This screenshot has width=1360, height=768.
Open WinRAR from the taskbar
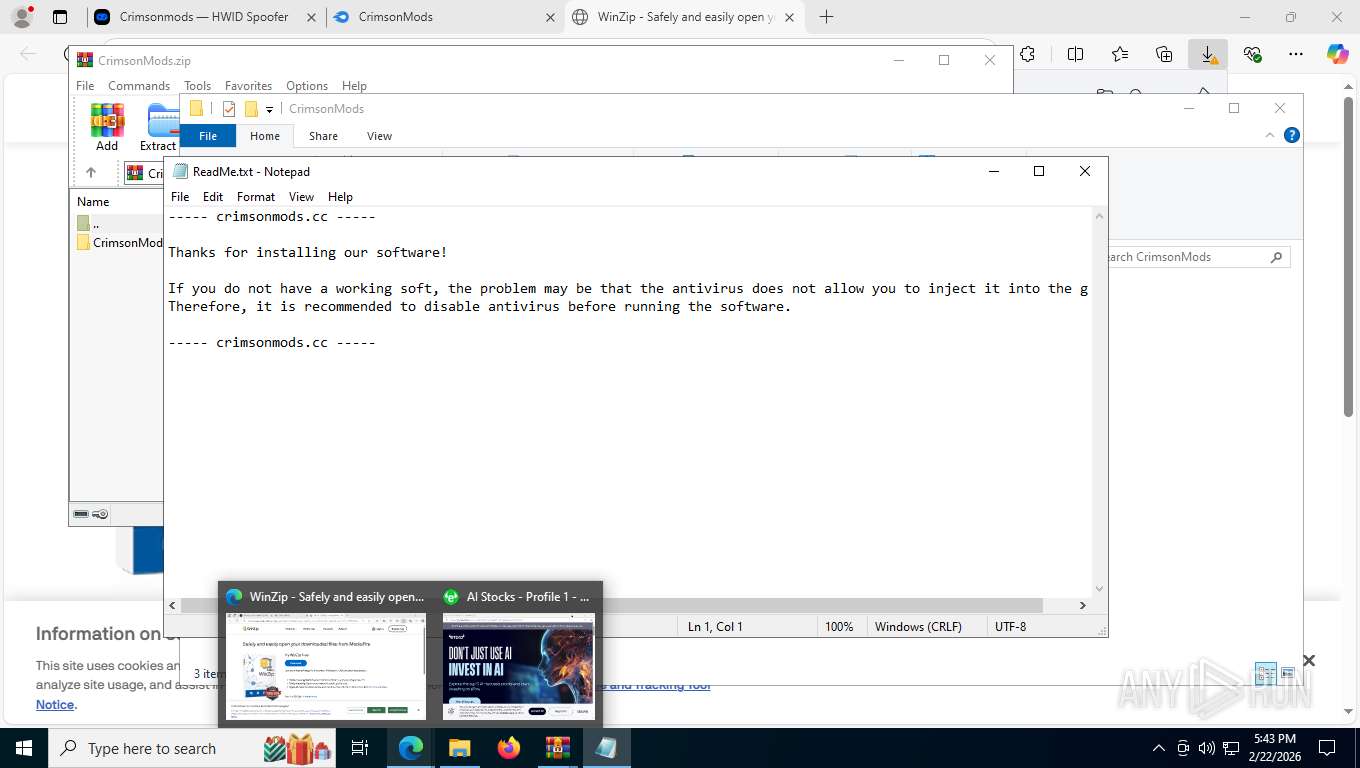pos(557,747)
